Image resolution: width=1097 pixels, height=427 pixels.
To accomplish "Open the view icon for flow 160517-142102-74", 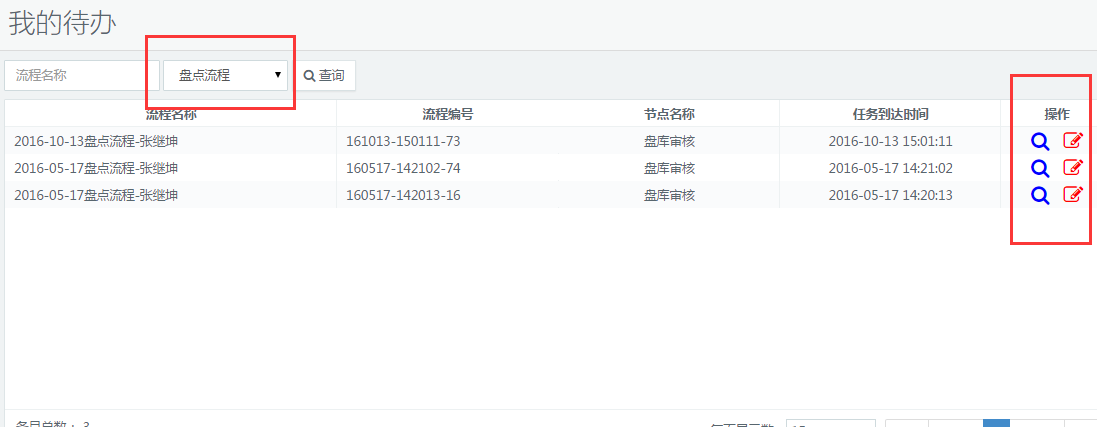I will 1040,168.
